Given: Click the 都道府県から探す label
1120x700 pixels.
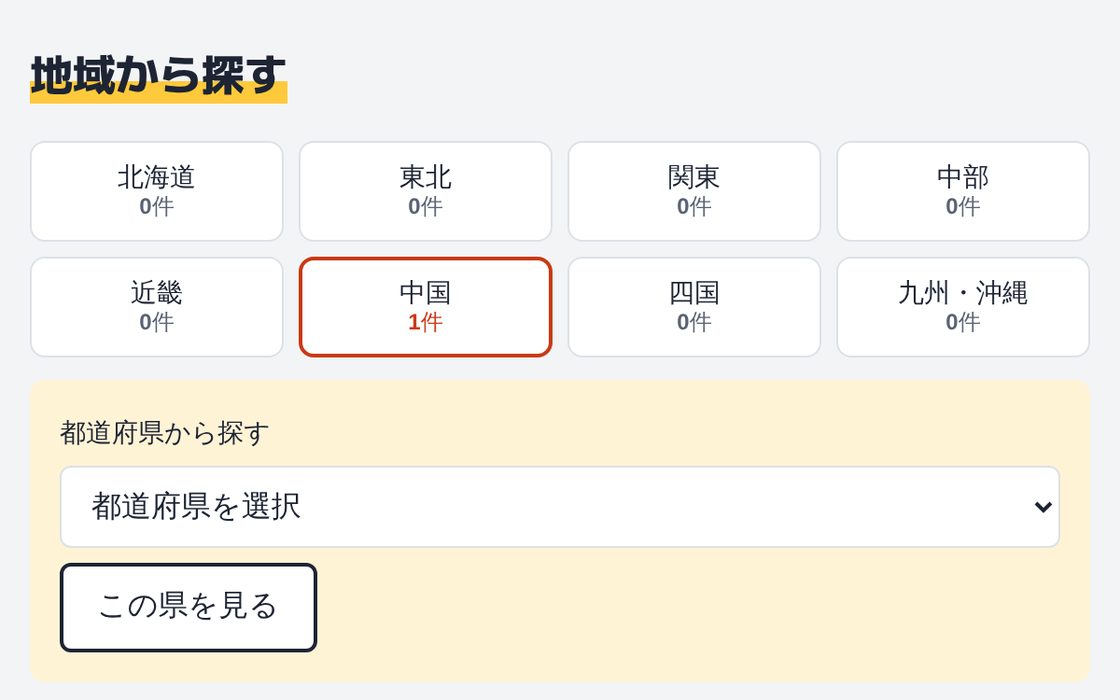Looking at the screenshot, I should coord(164,433).
